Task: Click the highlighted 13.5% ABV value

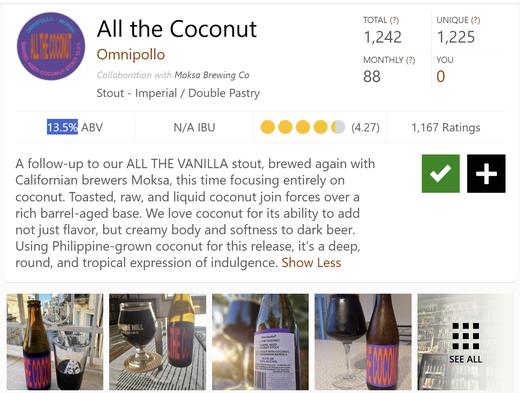Action: click(62, 127)
